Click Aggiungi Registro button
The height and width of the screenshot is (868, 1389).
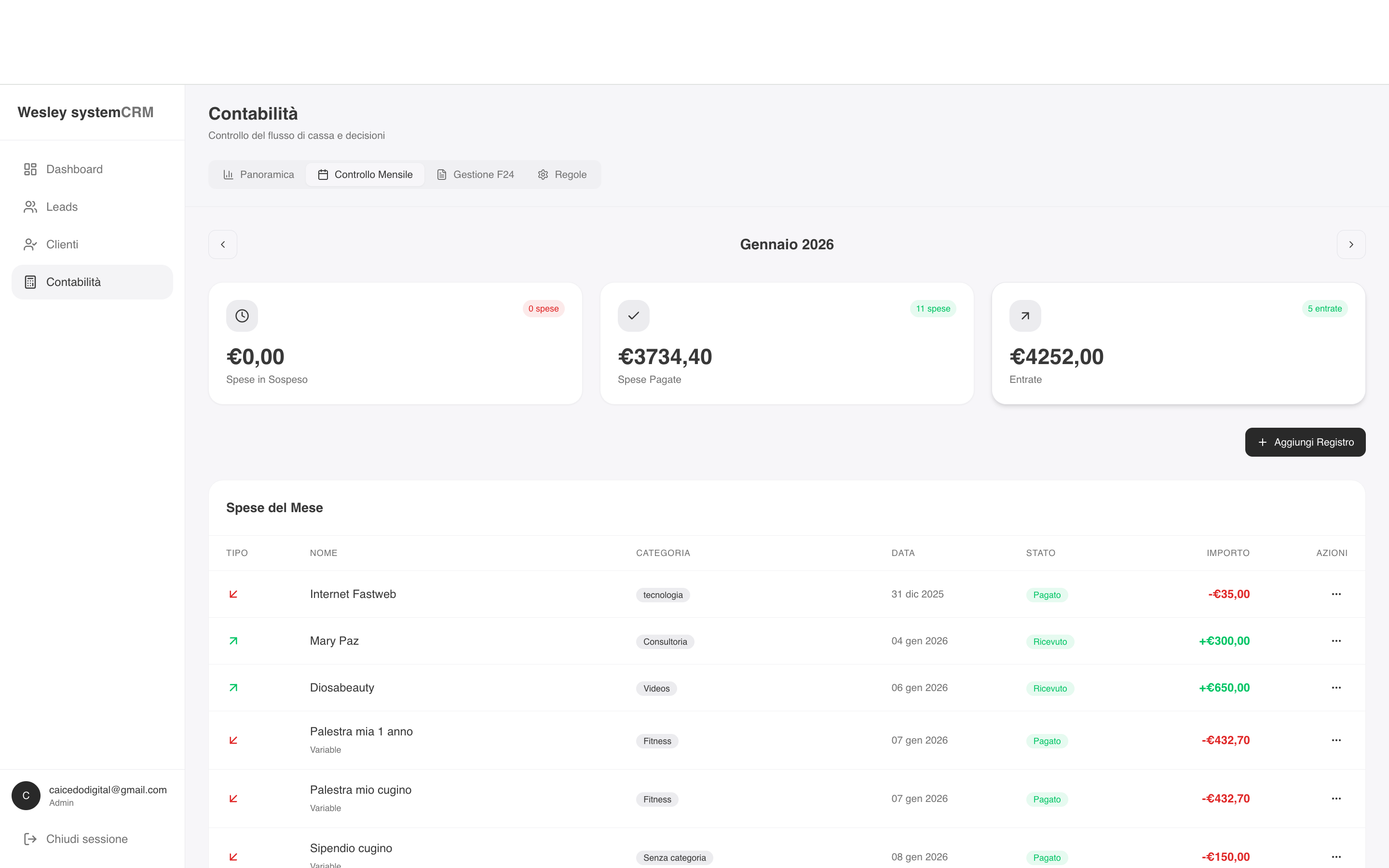[x=1305, y=442]
